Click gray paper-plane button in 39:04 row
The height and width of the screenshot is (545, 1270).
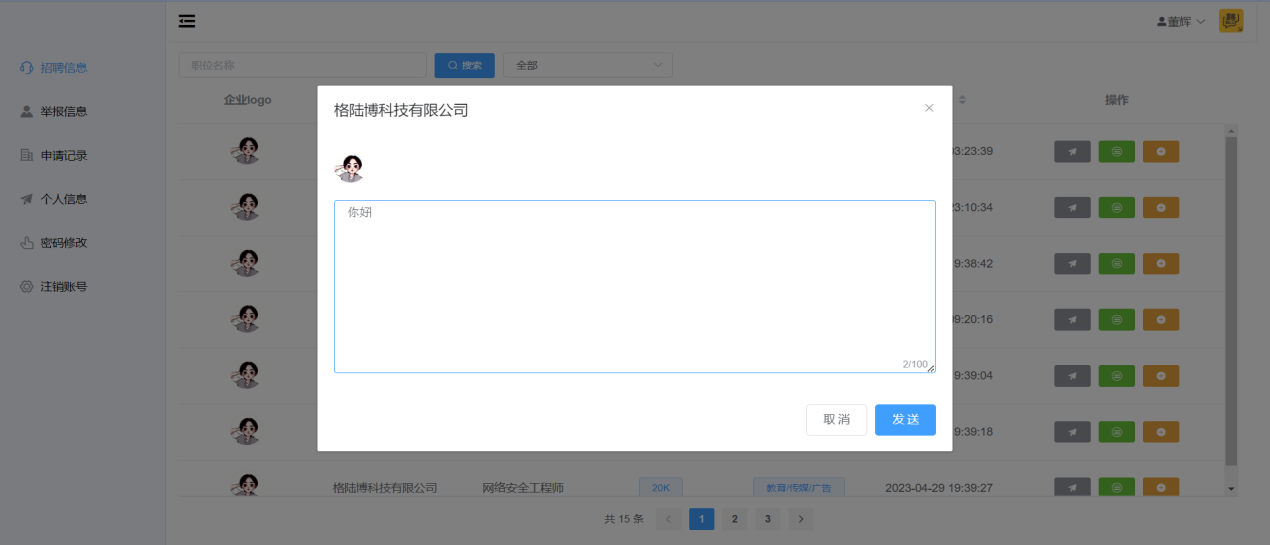pyautogui.click(x=1072, y=375)
